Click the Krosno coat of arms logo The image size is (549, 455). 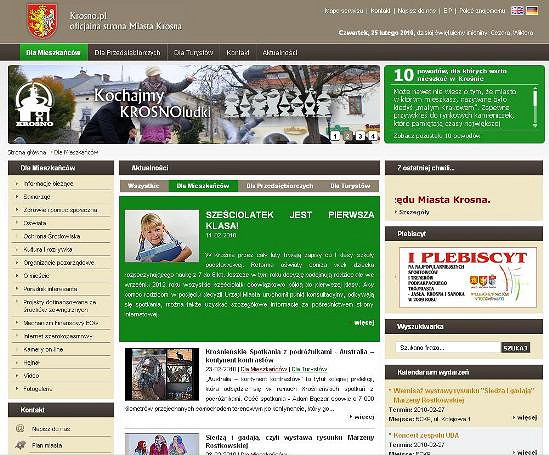(42, 21)
